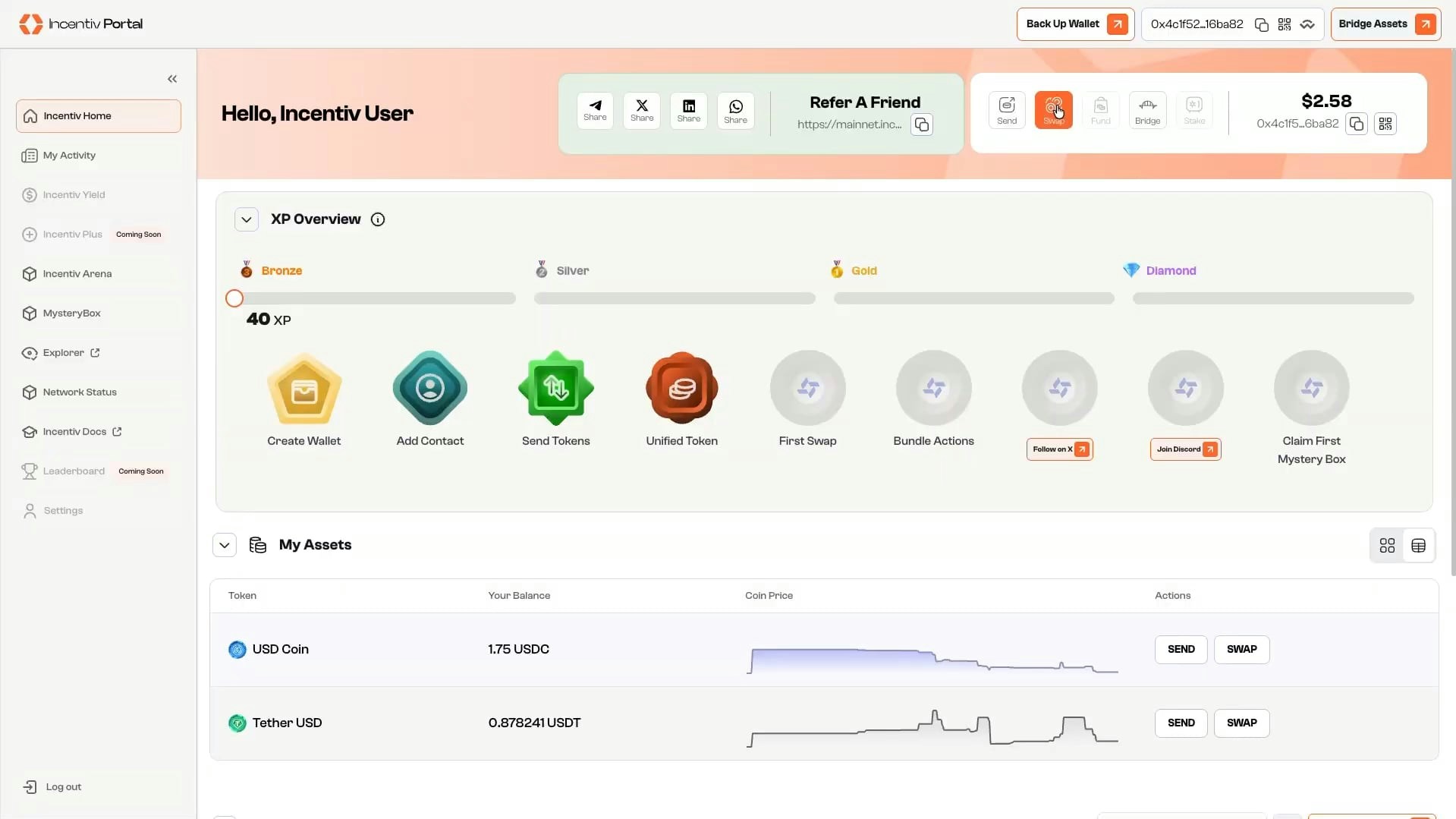Switch My Assets to table view

pyautogui.click(x=1418, y=546)
